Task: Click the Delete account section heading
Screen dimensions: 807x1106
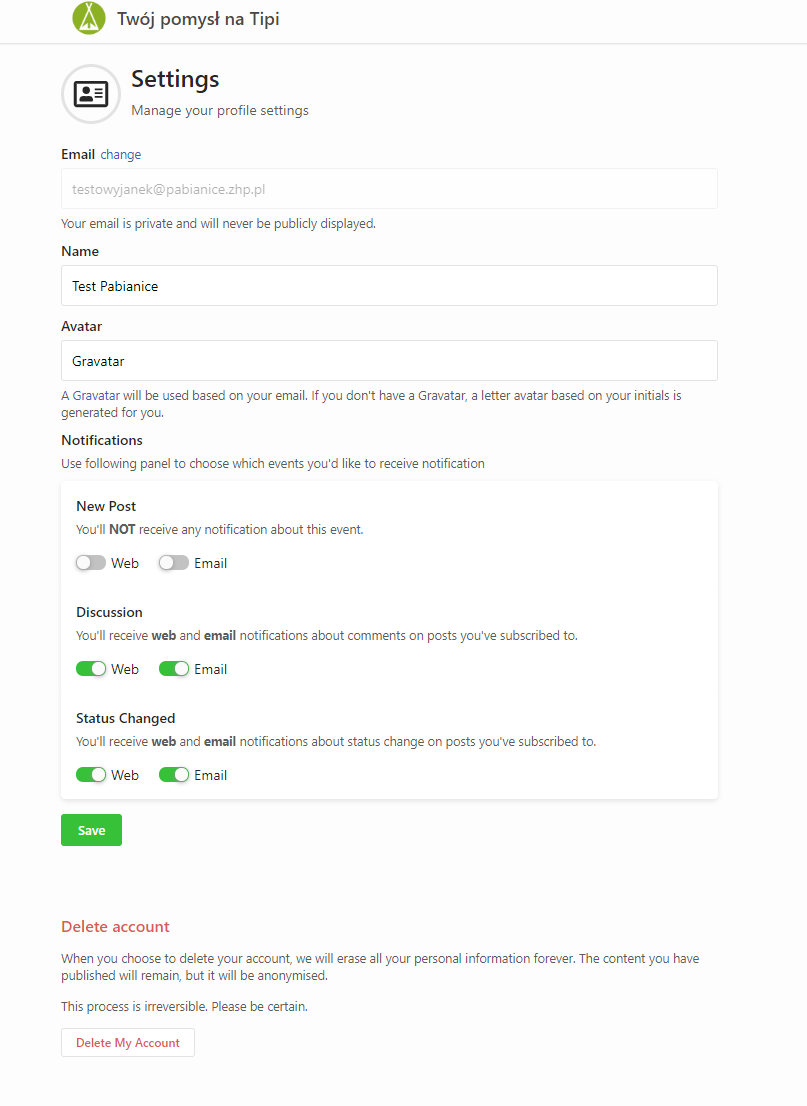Action: coord(115,927)
